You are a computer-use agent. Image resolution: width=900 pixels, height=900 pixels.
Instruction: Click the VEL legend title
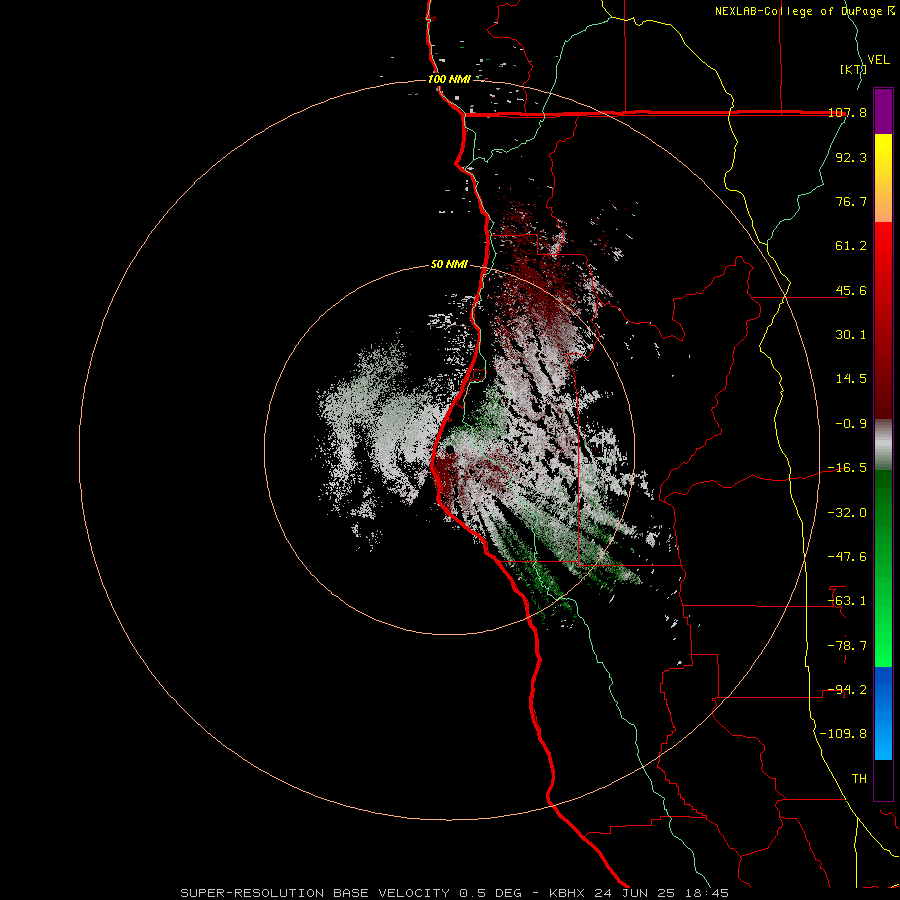[879, 60]
